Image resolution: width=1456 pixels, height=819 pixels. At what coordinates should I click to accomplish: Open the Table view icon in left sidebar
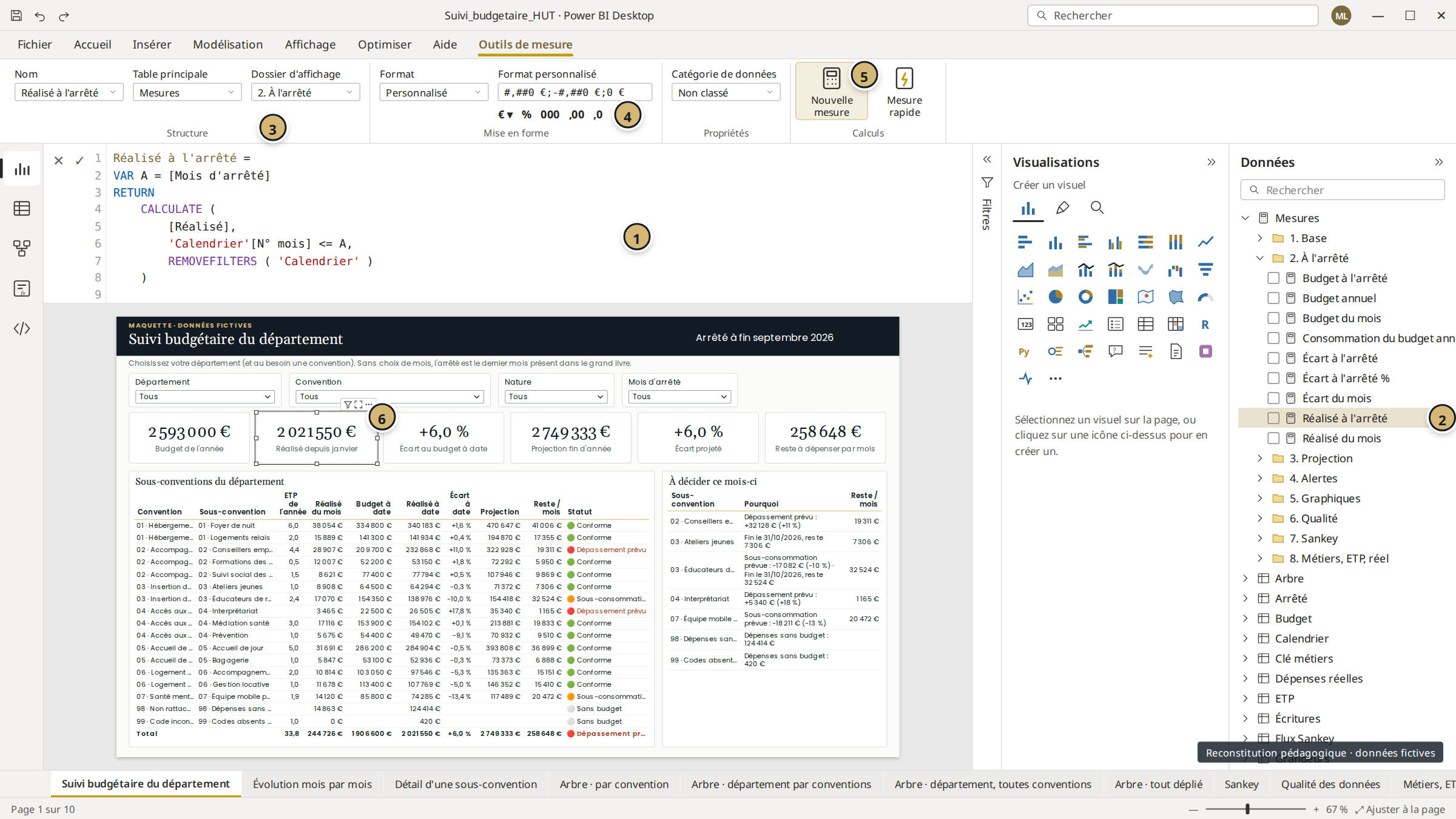(22, 209)
